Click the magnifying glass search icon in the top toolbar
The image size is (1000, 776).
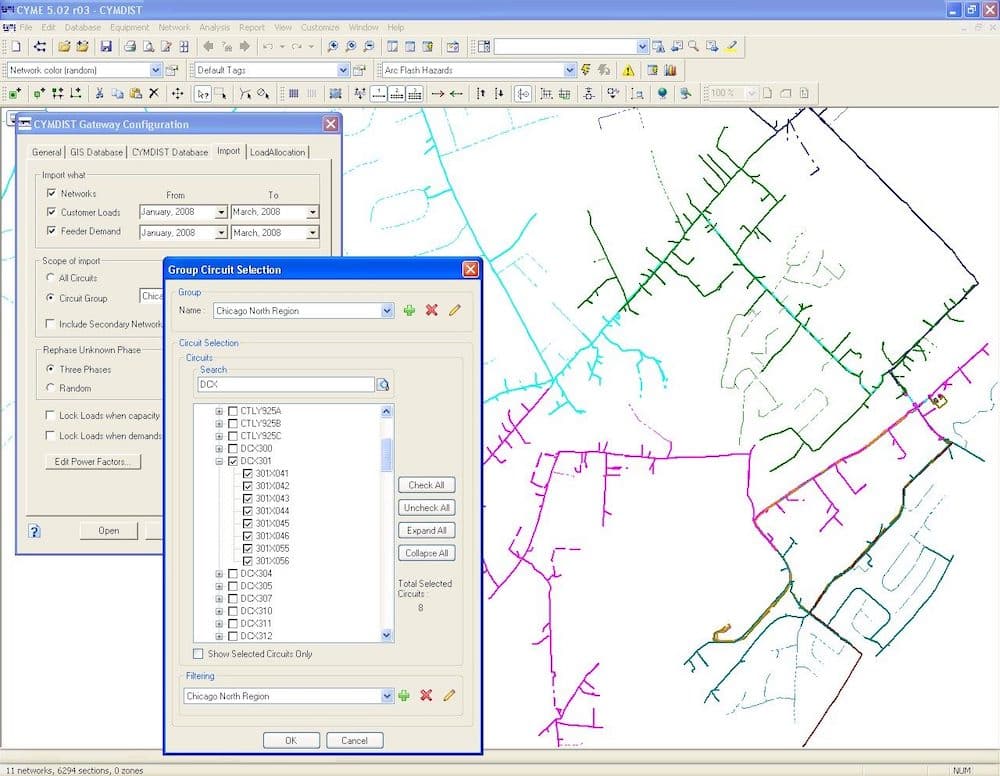pyautogui.click(x=694, y=47)
